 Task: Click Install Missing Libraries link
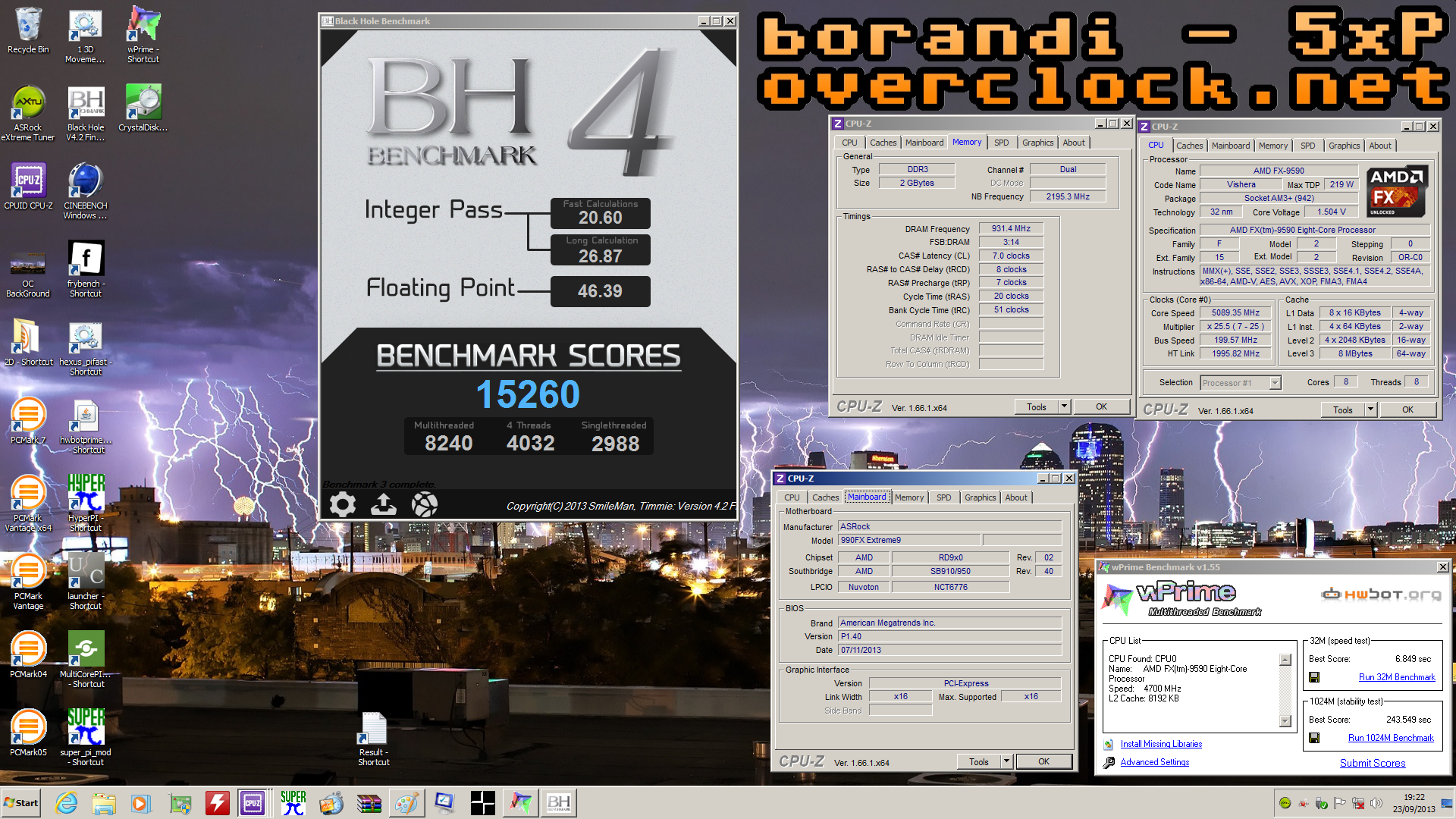tap(1161, 744)
